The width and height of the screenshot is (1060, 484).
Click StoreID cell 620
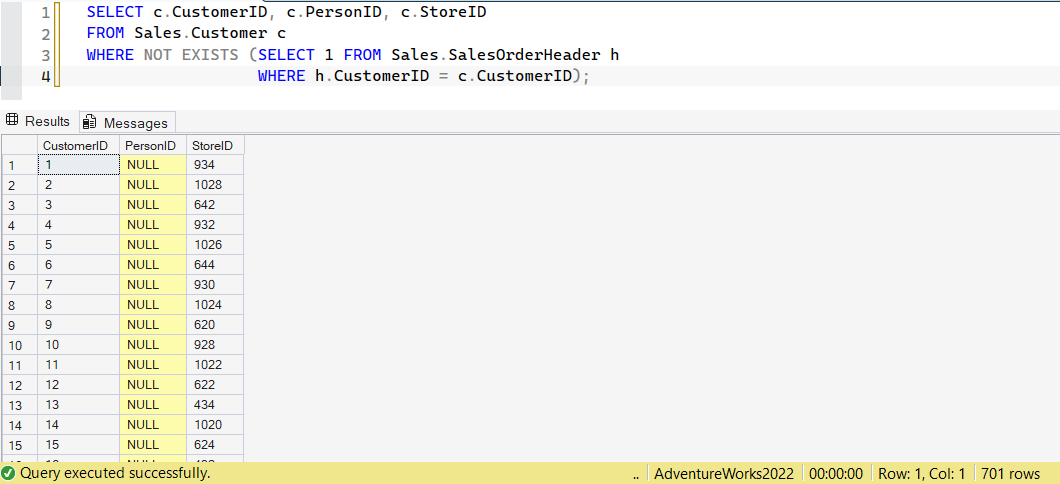[215, 324]
